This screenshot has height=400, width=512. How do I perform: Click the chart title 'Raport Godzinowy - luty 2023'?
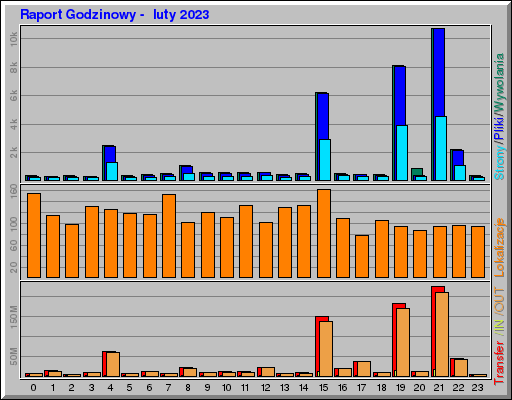(115, 15)
